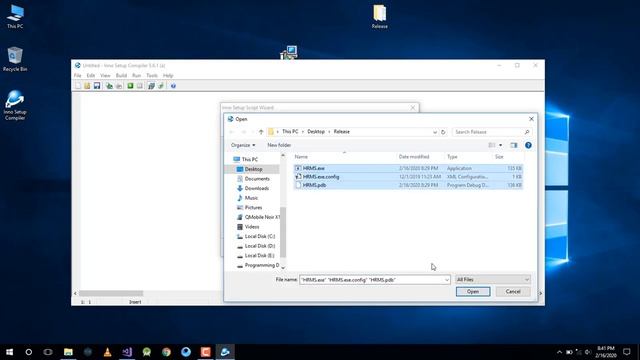
Task: Click the Up one level arrow in Open dialog
Action: (261, 132)
